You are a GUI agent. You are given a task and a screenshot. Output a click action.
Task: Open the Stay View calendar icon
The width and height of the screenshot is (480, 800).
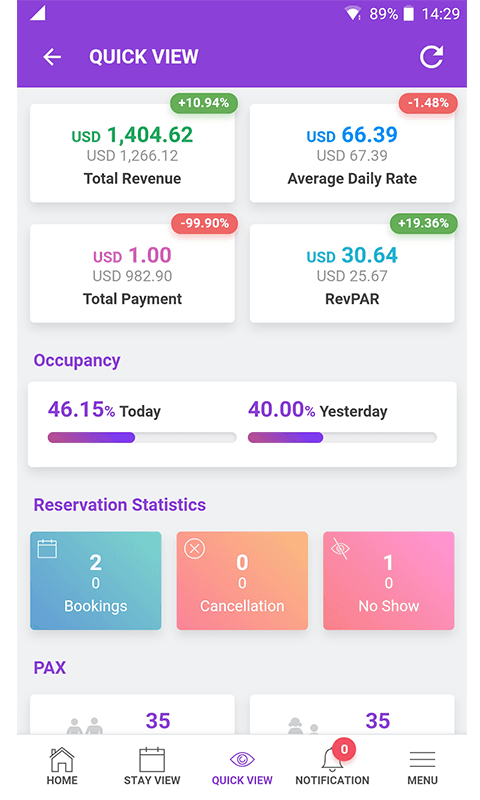(x=152, y=759)
